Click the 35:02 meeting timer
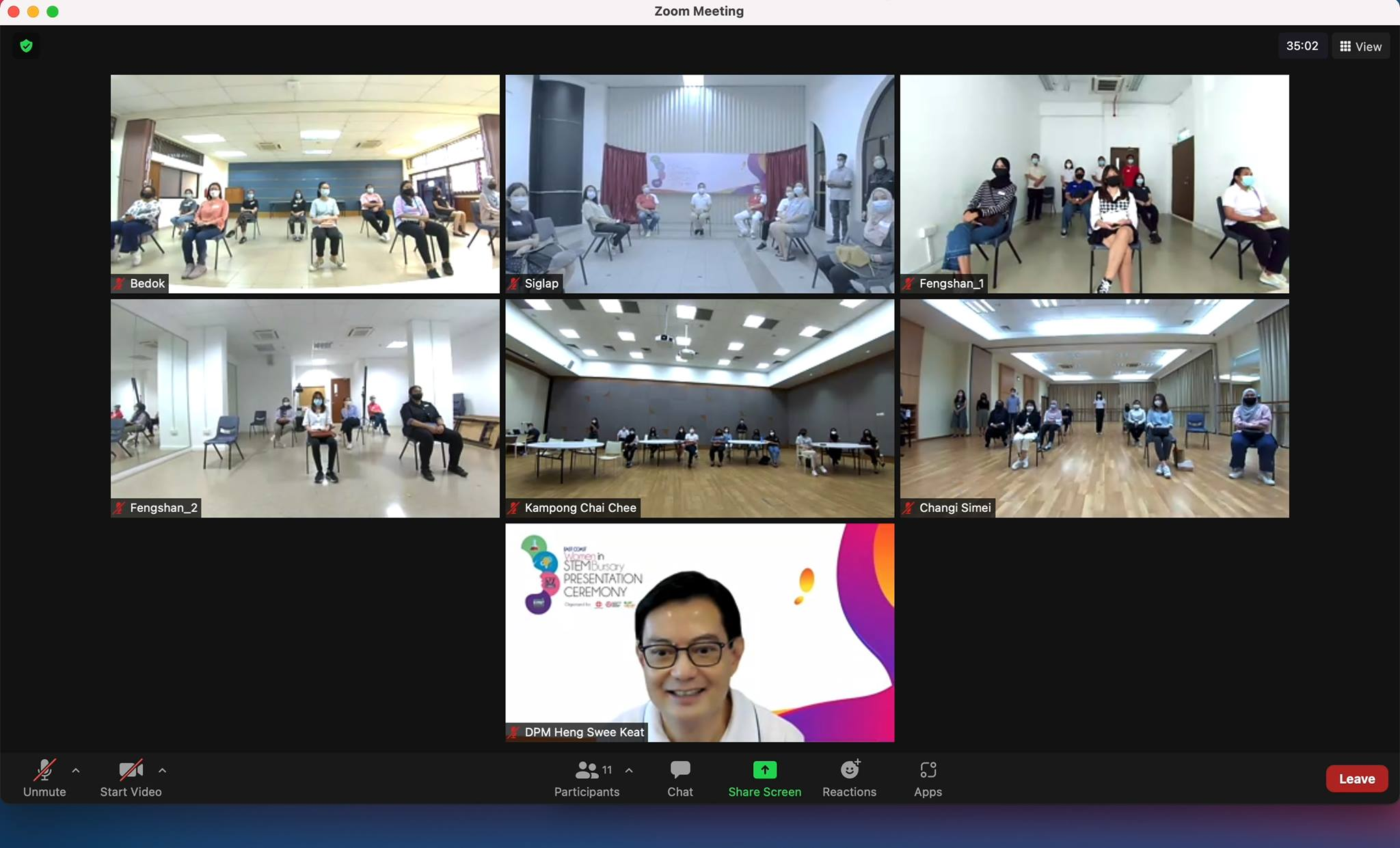Screen dimensions: 1400x848 coord(1302,46)
